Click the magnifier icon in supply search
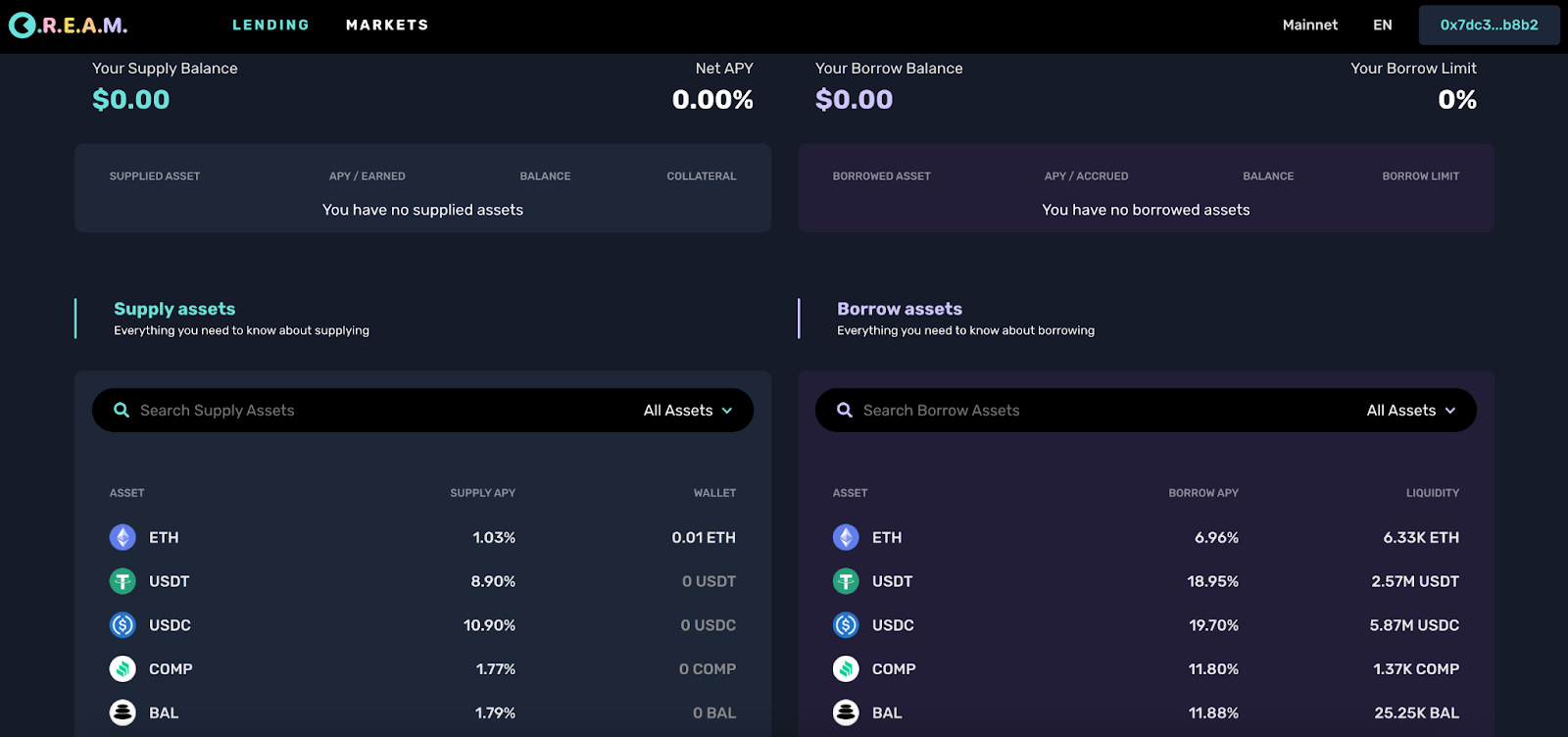This screenshot has width=1568, height=737. click(x=122, y=410)
